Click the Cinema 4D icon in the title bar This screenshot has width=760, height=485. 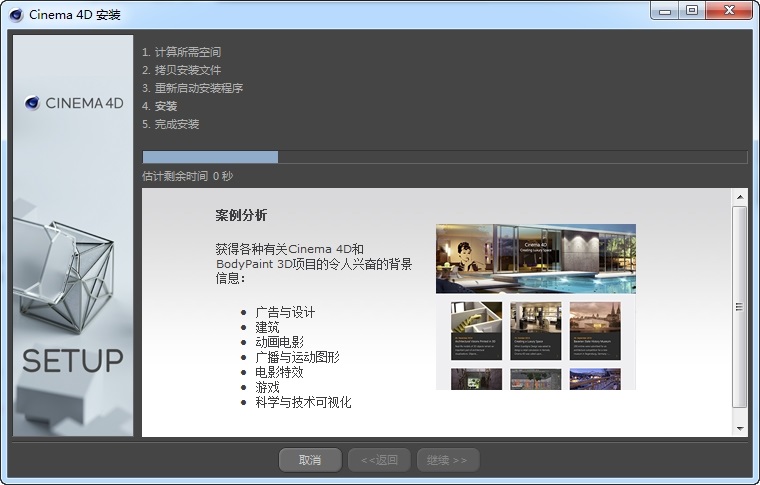click(x=16, y=14)
